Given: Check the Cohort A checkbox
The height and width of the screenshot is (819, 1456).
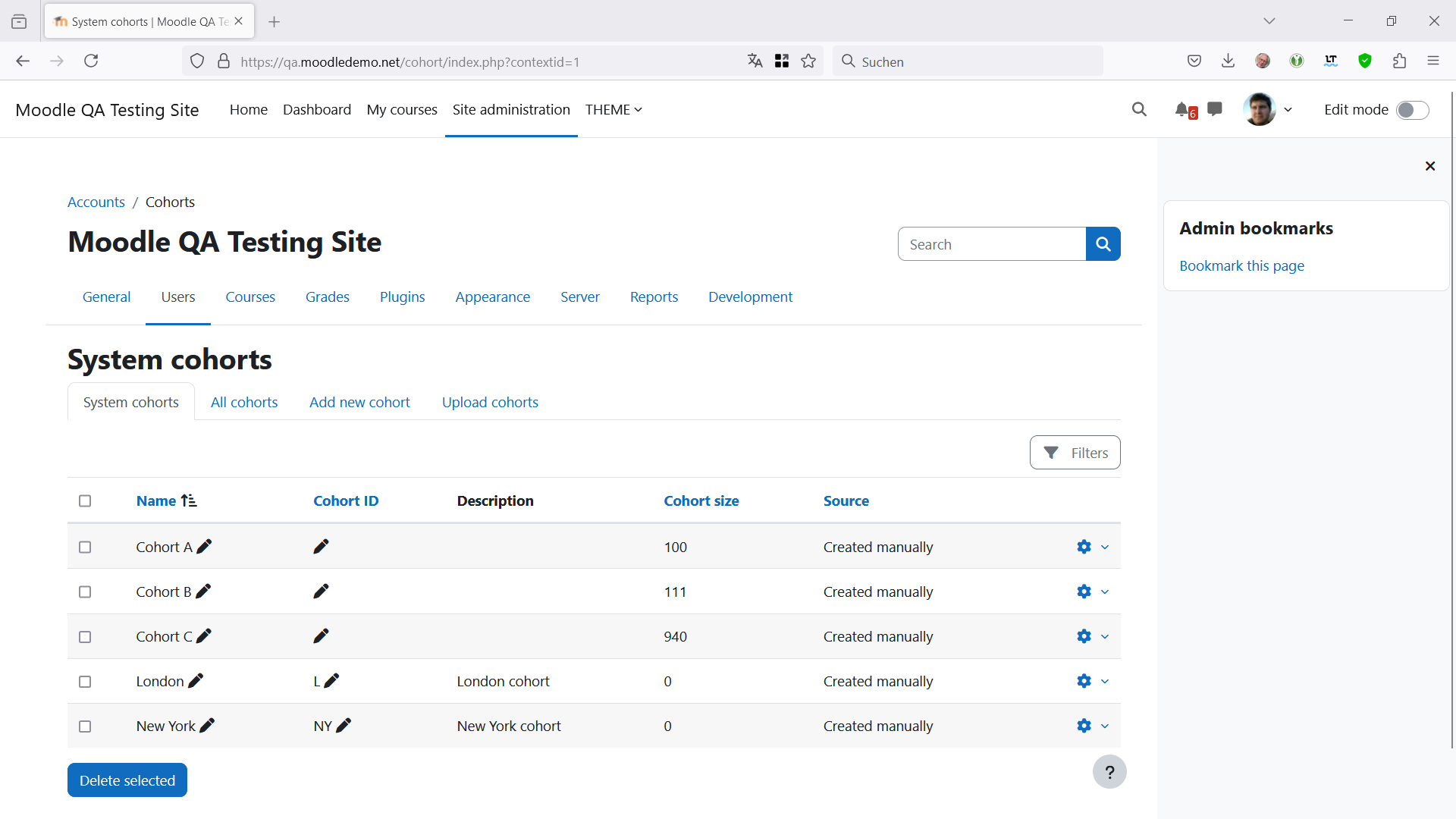Looking at the screenshot, I should pos(85,547).
